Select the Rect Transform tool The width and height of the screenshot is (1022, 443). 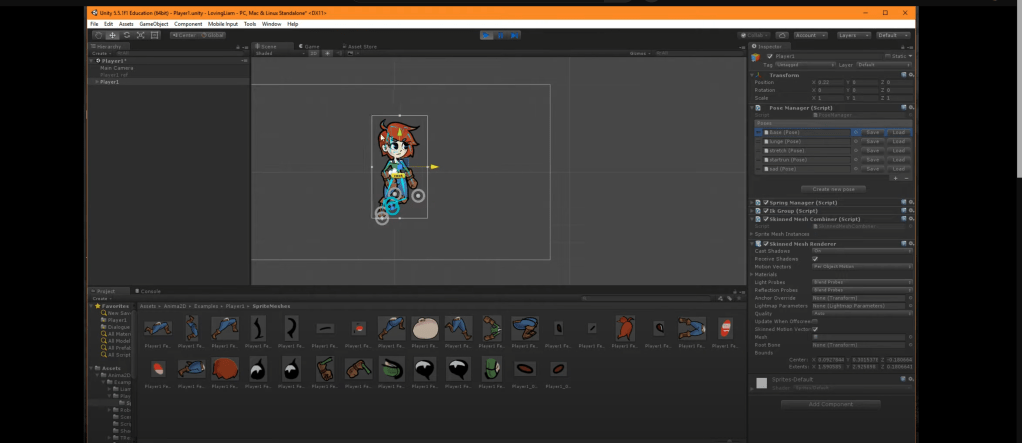tap(154, 35)
